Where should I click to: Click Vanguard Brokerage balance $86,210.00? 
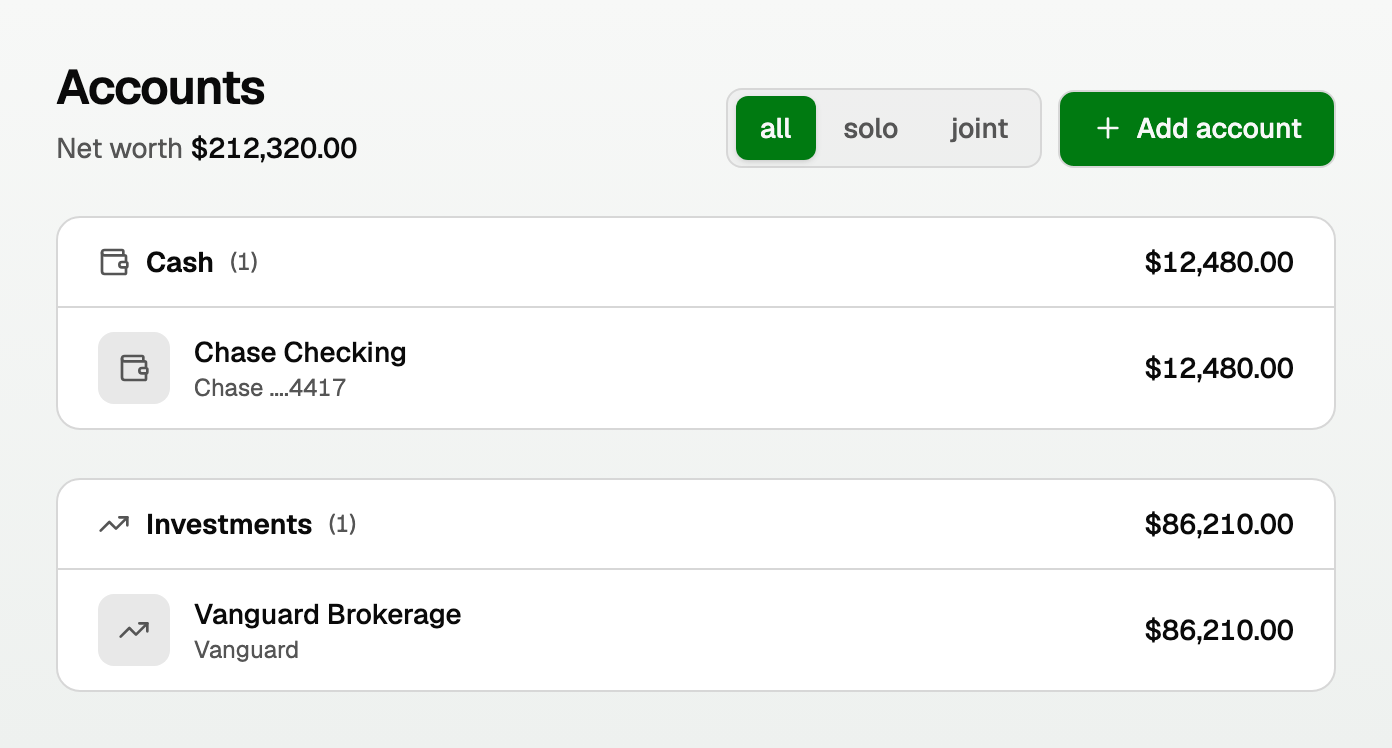[x=1219, y=630]
